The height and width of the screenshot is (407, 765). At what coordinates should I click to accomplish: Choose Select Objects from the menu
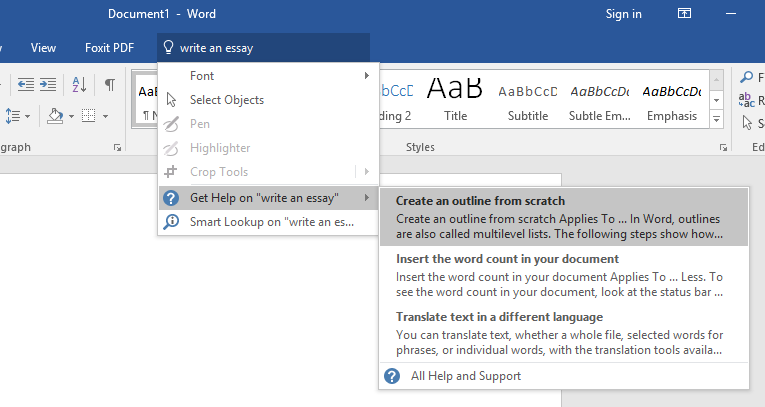[x=268, y=100]
